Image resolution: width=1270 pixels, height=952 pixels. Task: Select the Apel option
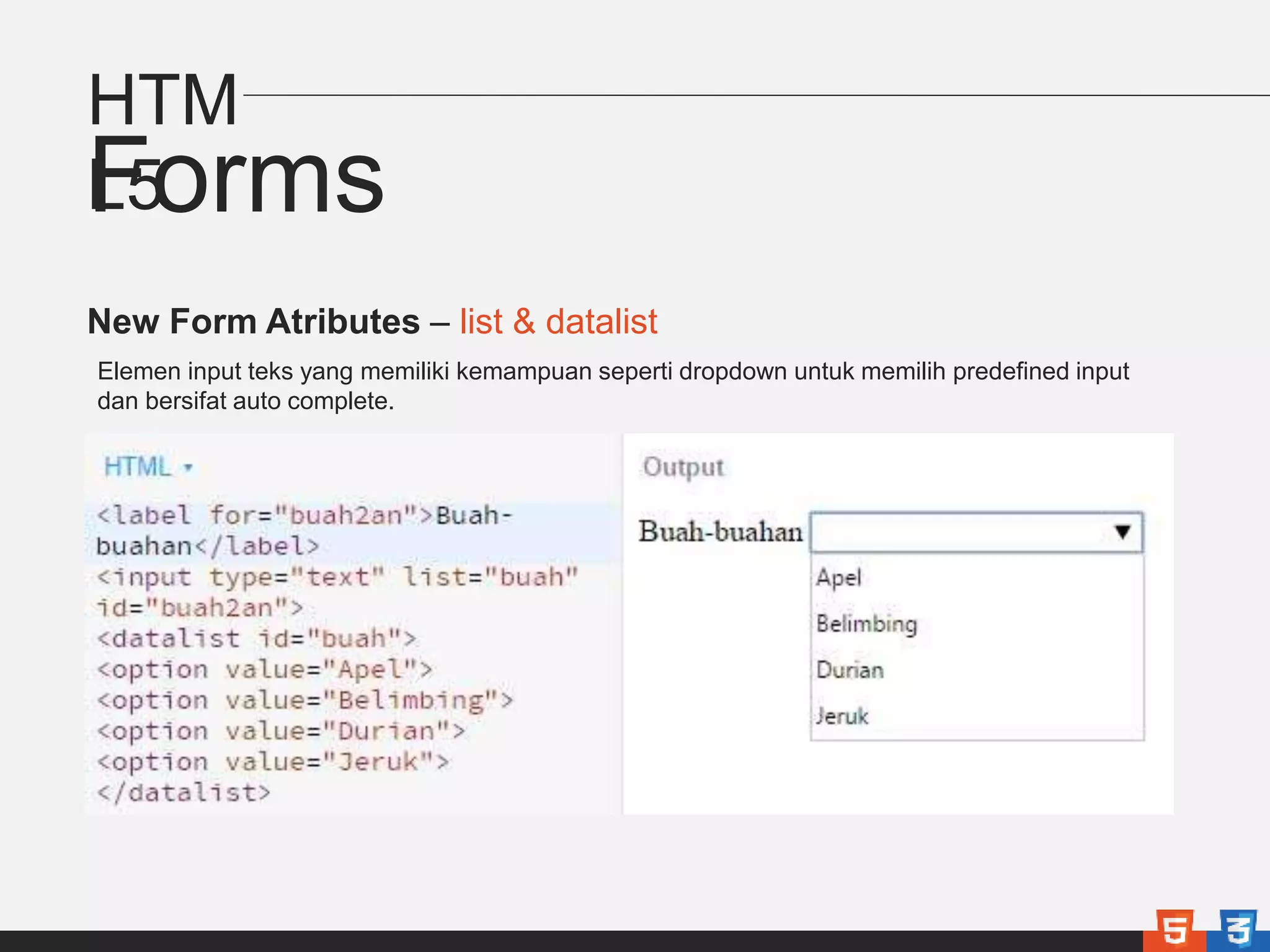click(x=838, y=578)
